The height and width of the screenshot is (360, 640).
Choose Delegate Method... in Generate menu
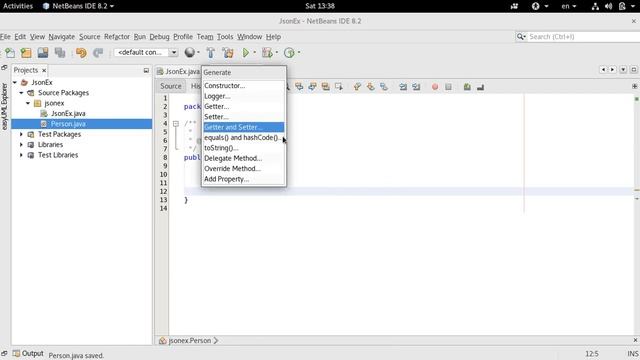[244, 158]
